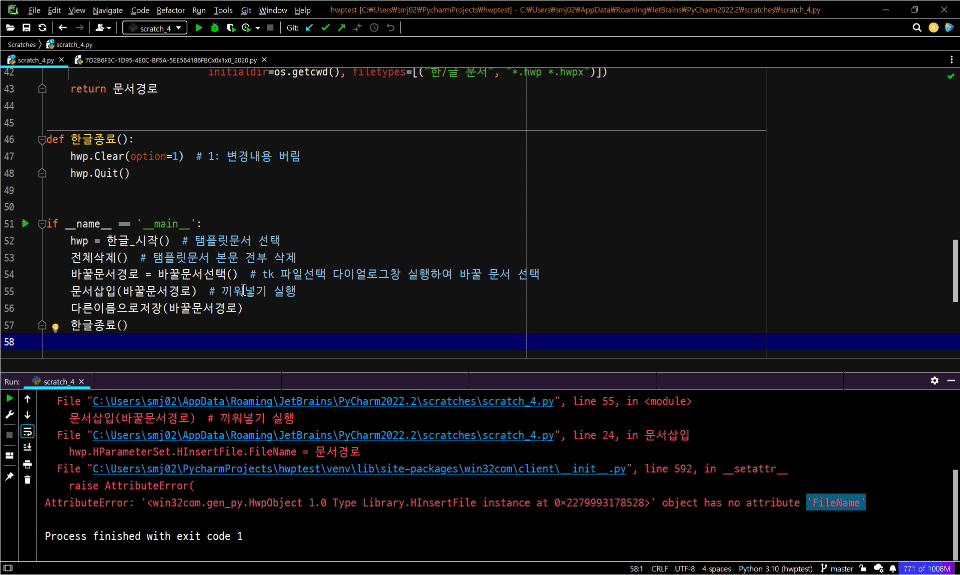Open the File menu
This screenshot has width=960, height=575.
[x=34, y=10]
